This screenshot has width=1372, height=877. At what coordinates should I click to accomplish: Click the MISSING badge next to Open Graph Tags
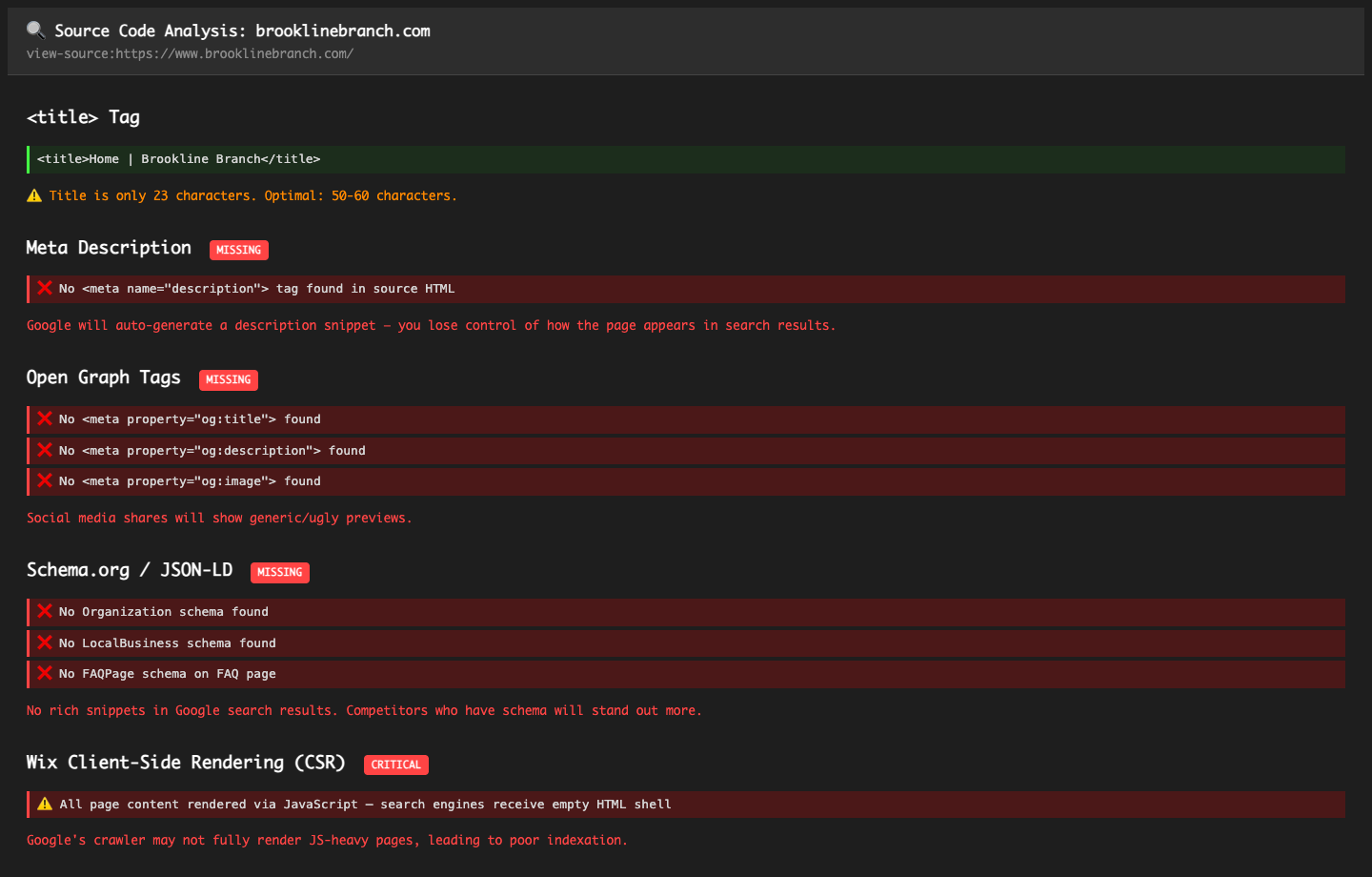tap(228, 379)
